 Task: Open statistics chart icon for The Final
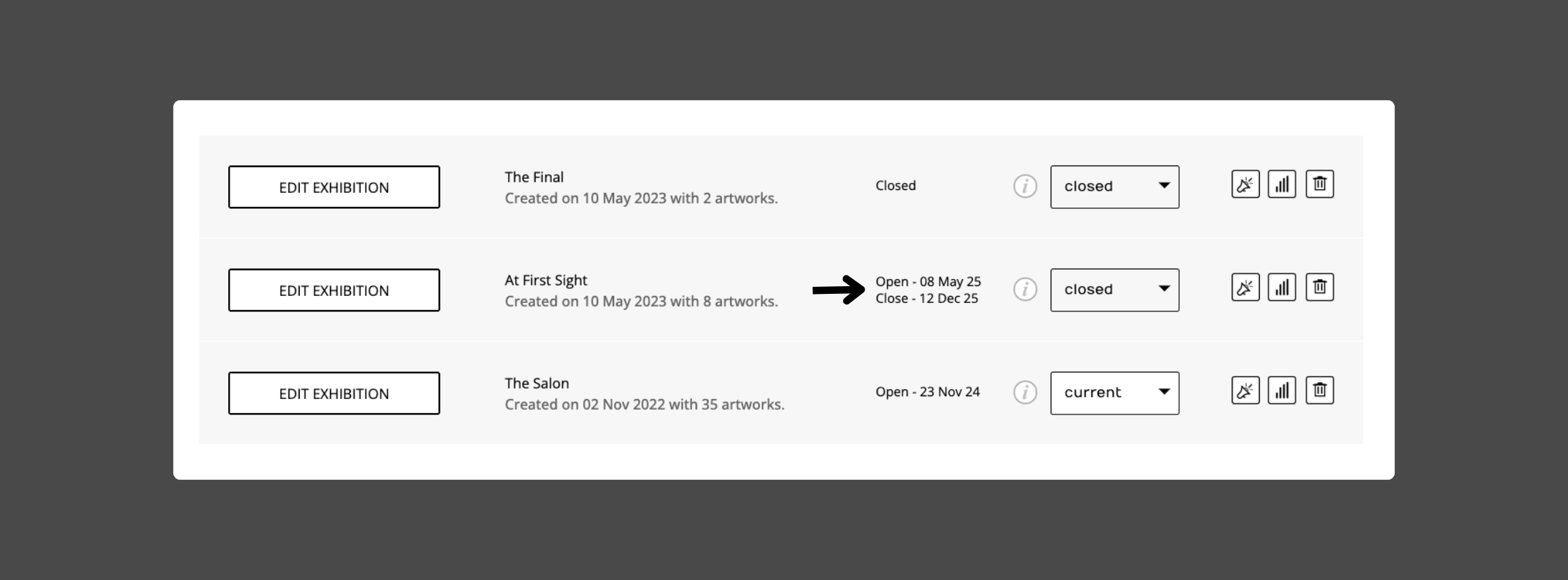click(1282, 184)
